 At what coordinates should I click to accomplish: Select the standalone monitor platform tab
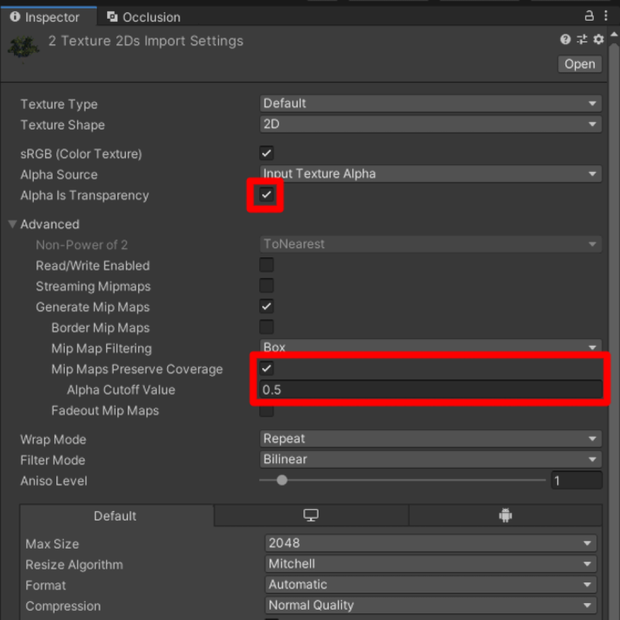coord(311,515)
